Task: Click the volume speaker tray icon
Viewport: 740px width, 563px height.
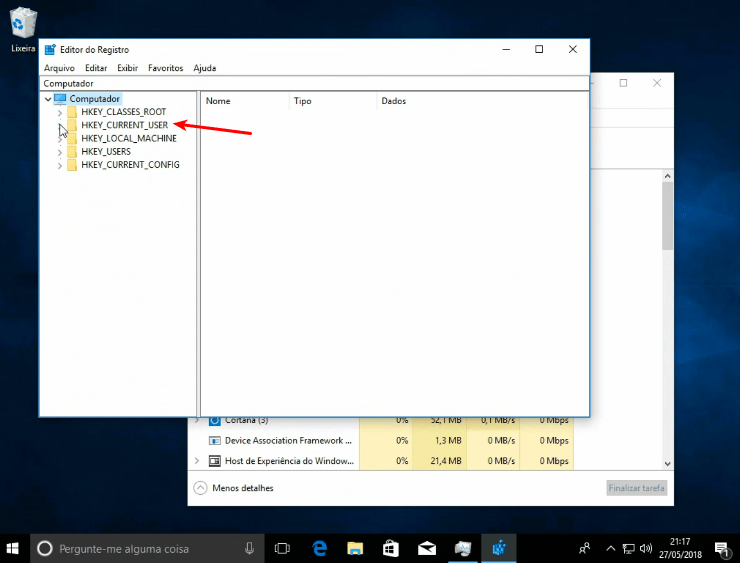Action: click(x=646, y=548)
